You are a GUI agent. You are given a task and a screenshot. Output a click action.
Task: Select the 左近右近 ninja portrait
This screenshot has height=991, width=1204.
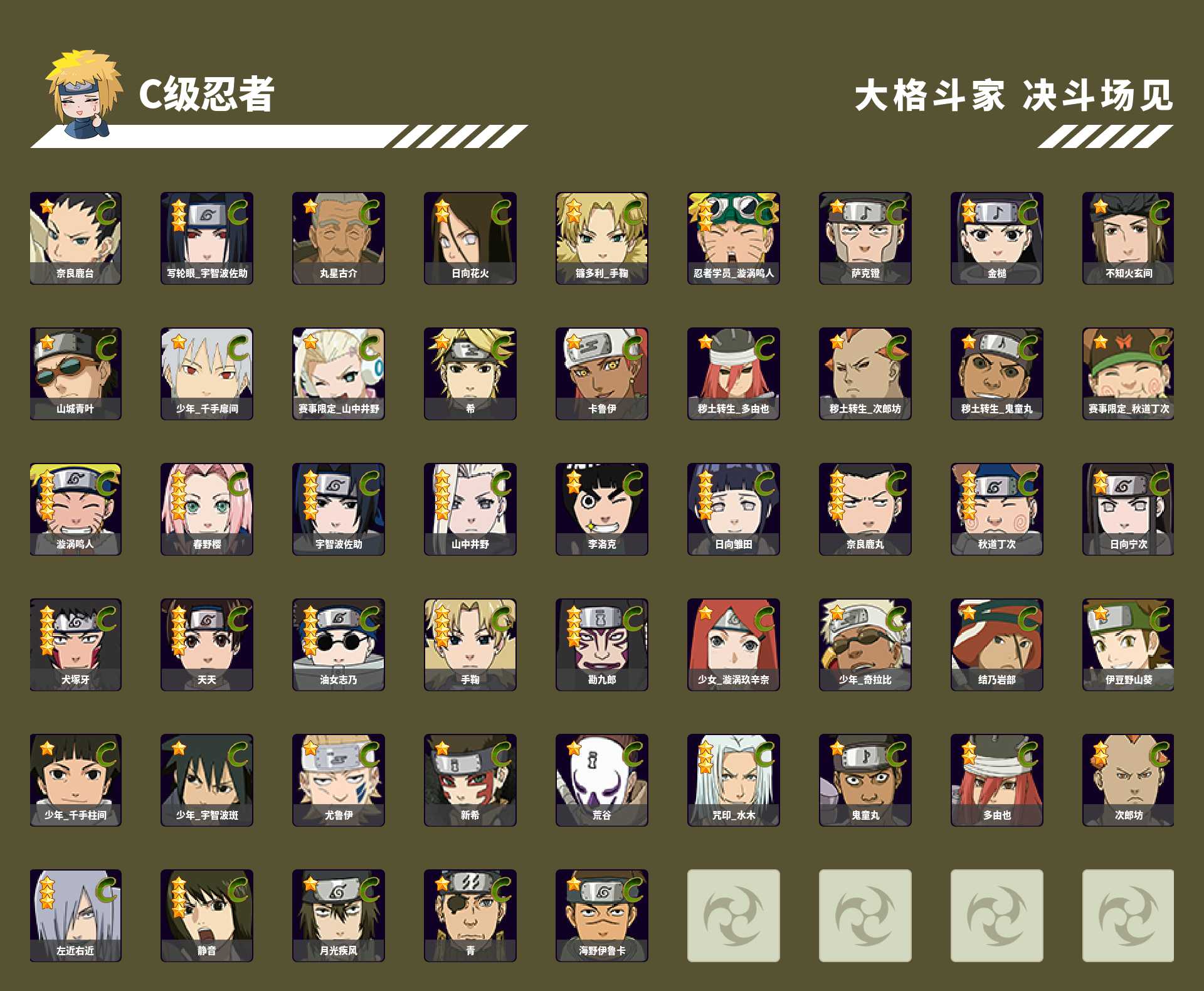(75, 916)
